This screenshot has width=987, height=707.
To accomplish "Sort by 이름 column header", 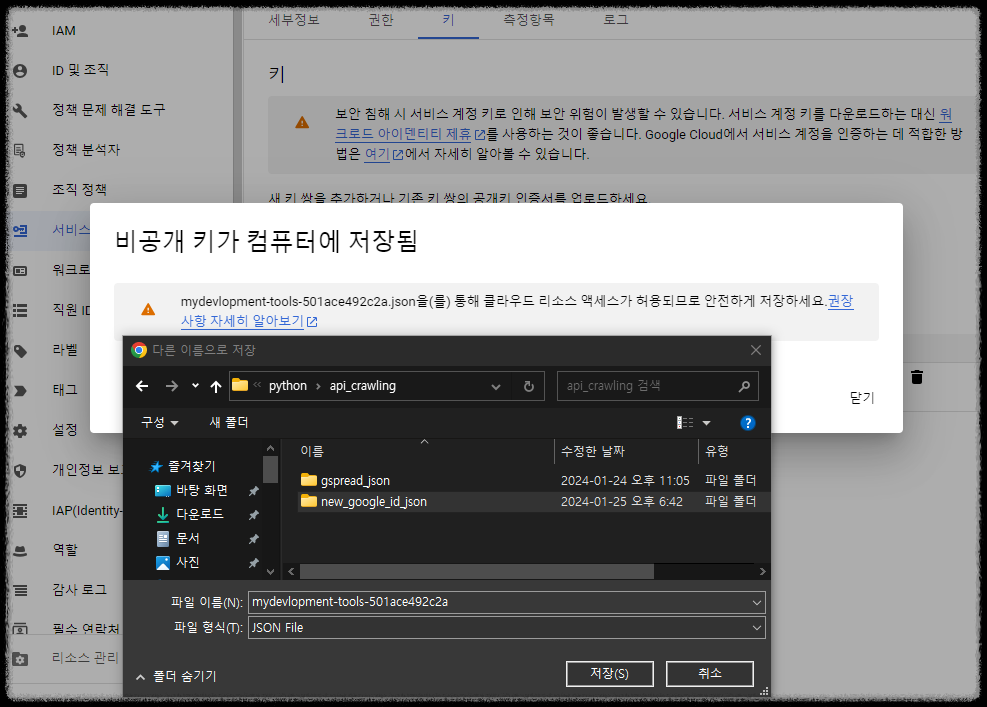I will pos(312,451).
